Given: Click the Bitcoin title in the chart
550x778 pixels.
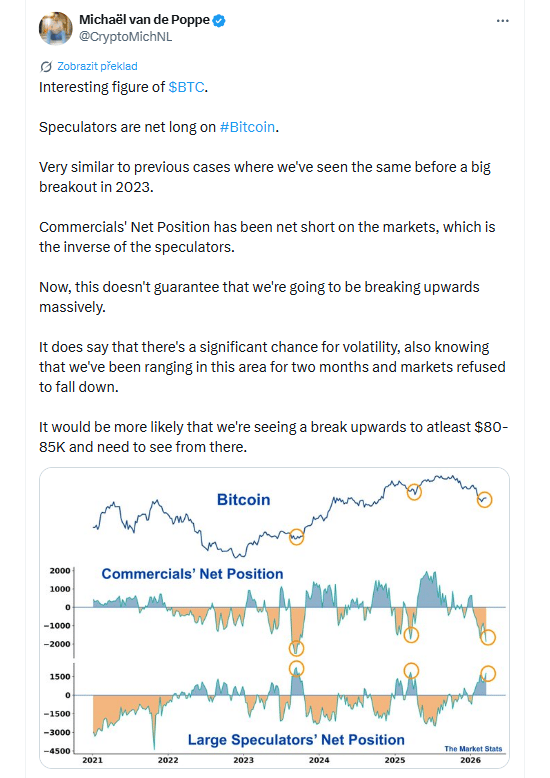Looking at the screenshot, I should click(244, 500).
